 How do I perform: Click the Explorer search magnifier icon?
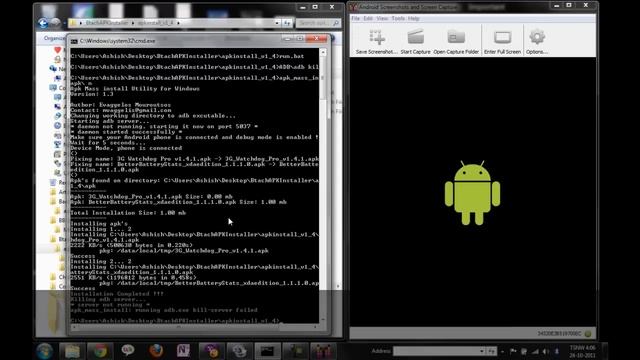coord(336,23)
